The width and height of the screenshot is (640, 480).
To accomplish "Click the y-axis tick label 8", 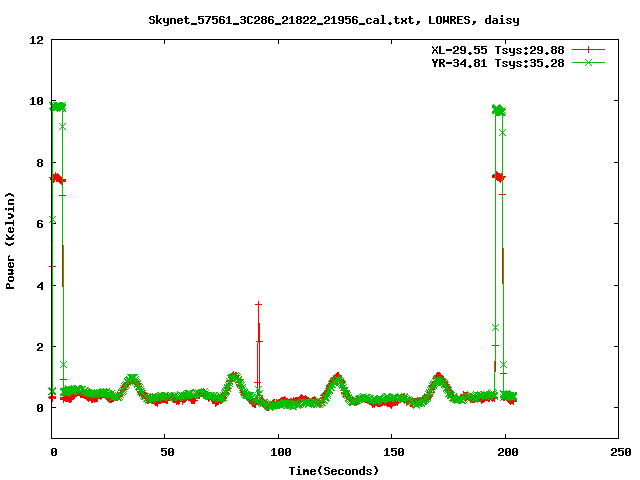I will 40,163.
